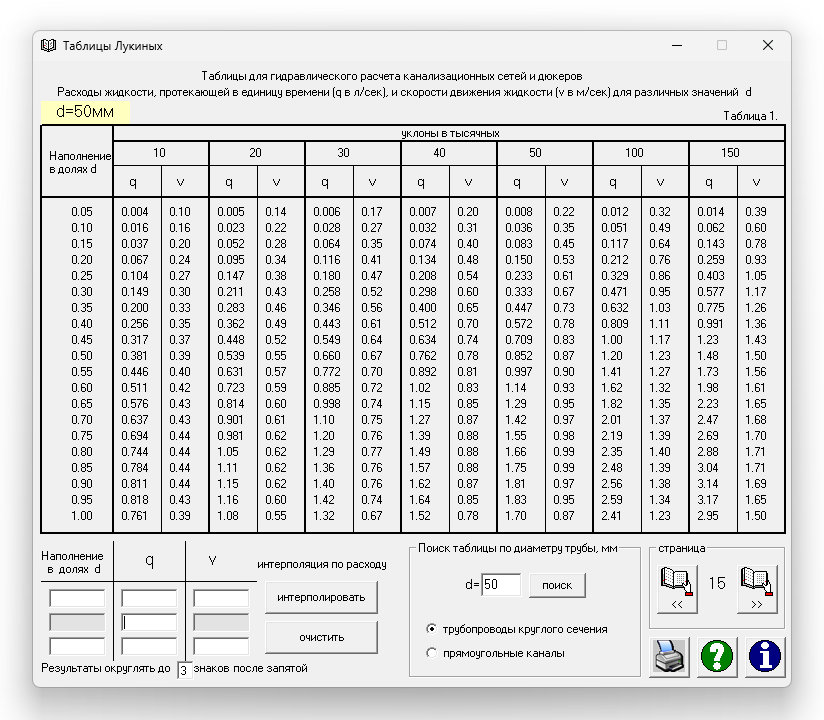The height and width of the screenshot is (720, 824).
Task: Click the q value 0.818 under slope 10
Action: click(135, 500)
